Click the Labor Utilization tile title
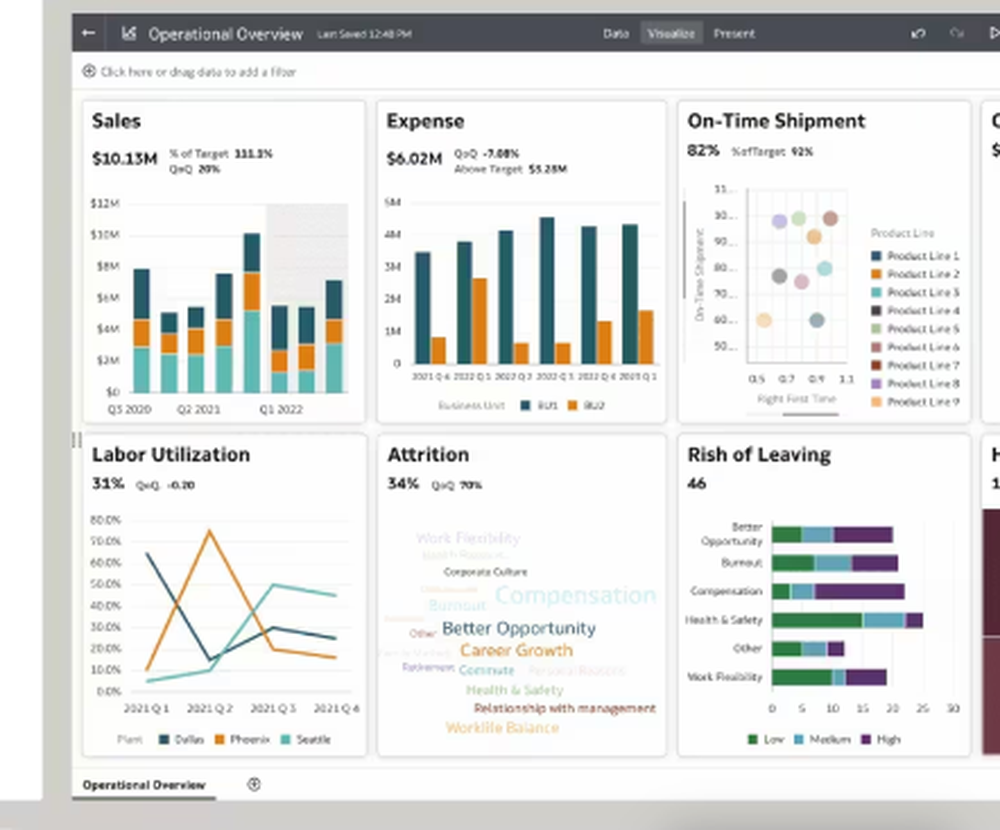This screenshot has width=1000, height=830. [171, 455]
